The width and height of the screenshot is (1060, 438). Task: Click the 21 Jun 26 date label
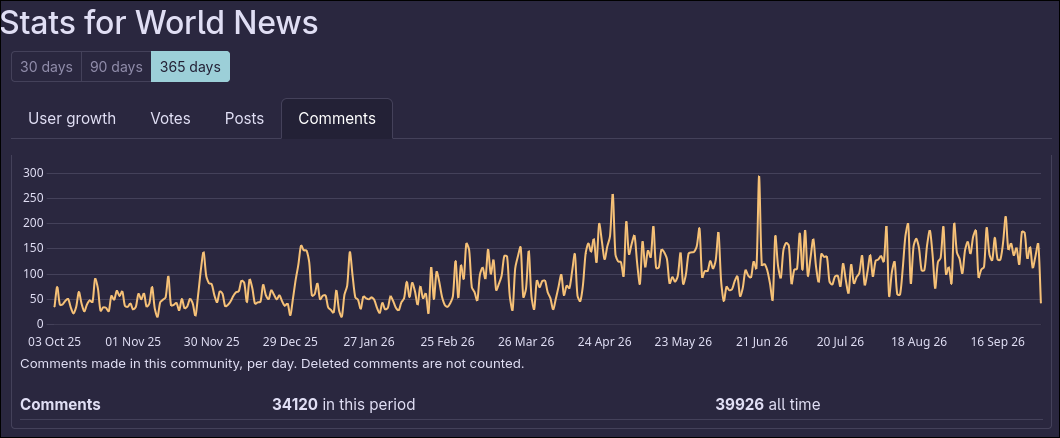pyautogui.click(x=762, y=342)
